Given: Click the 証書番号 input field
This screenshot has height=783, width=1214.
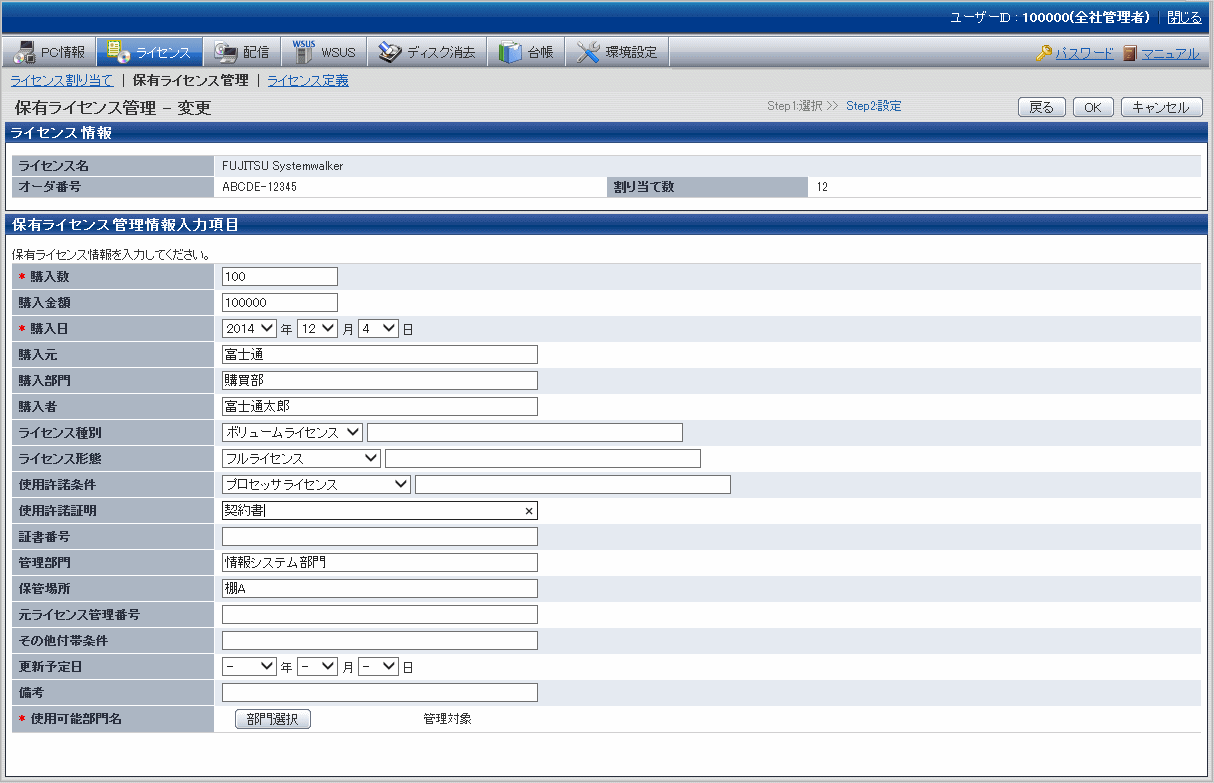Looking at the screenshot, I should [x=380, y=536].
